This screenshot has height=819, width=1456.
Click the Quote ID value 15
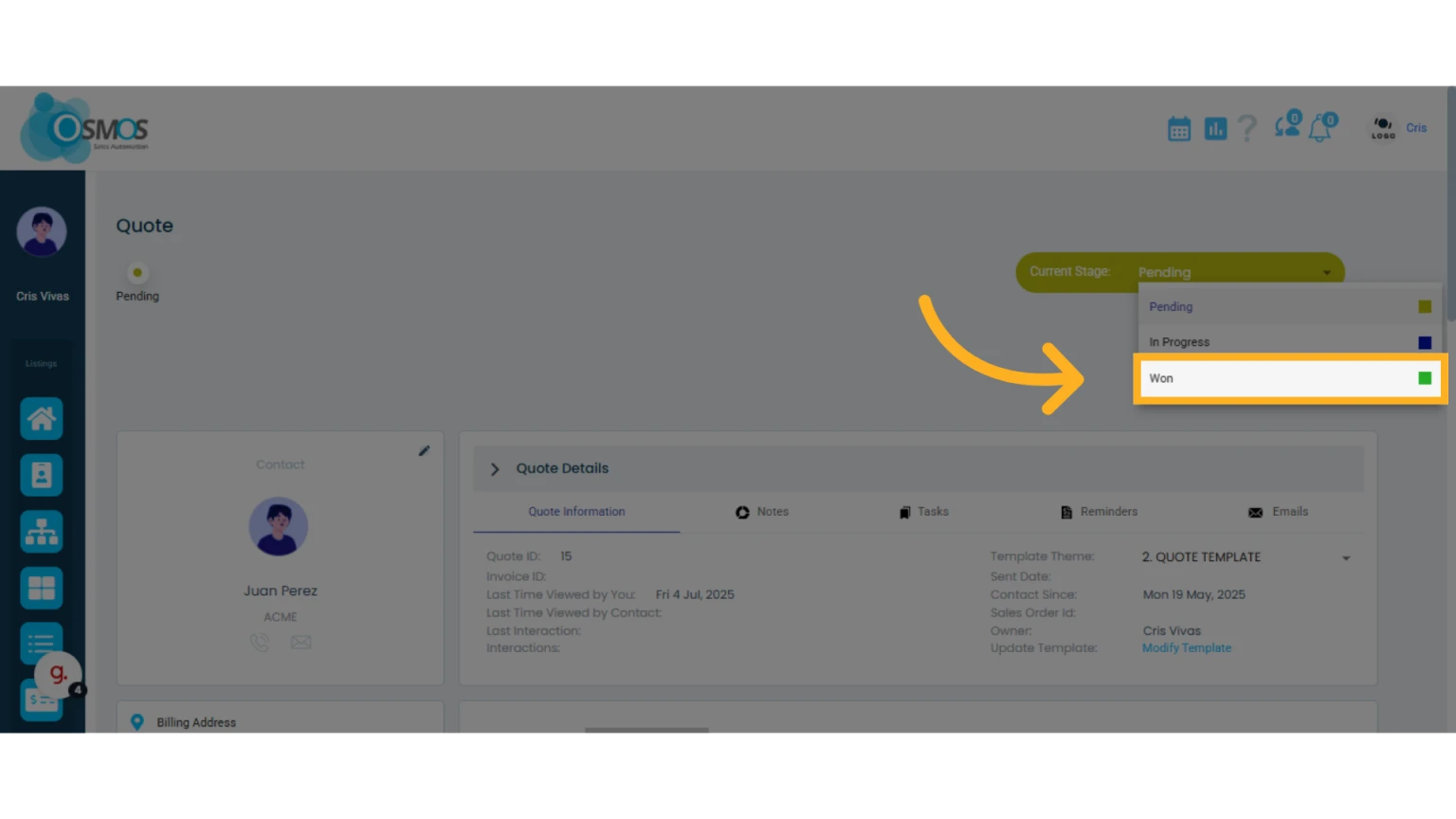pos(566,556)
